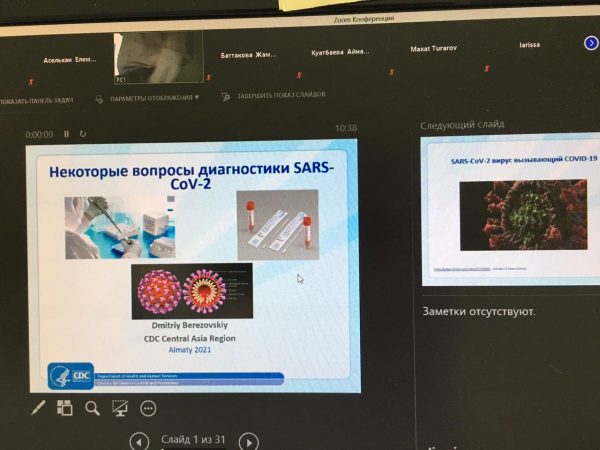Go to previous slide arrow

pos(139,441)
